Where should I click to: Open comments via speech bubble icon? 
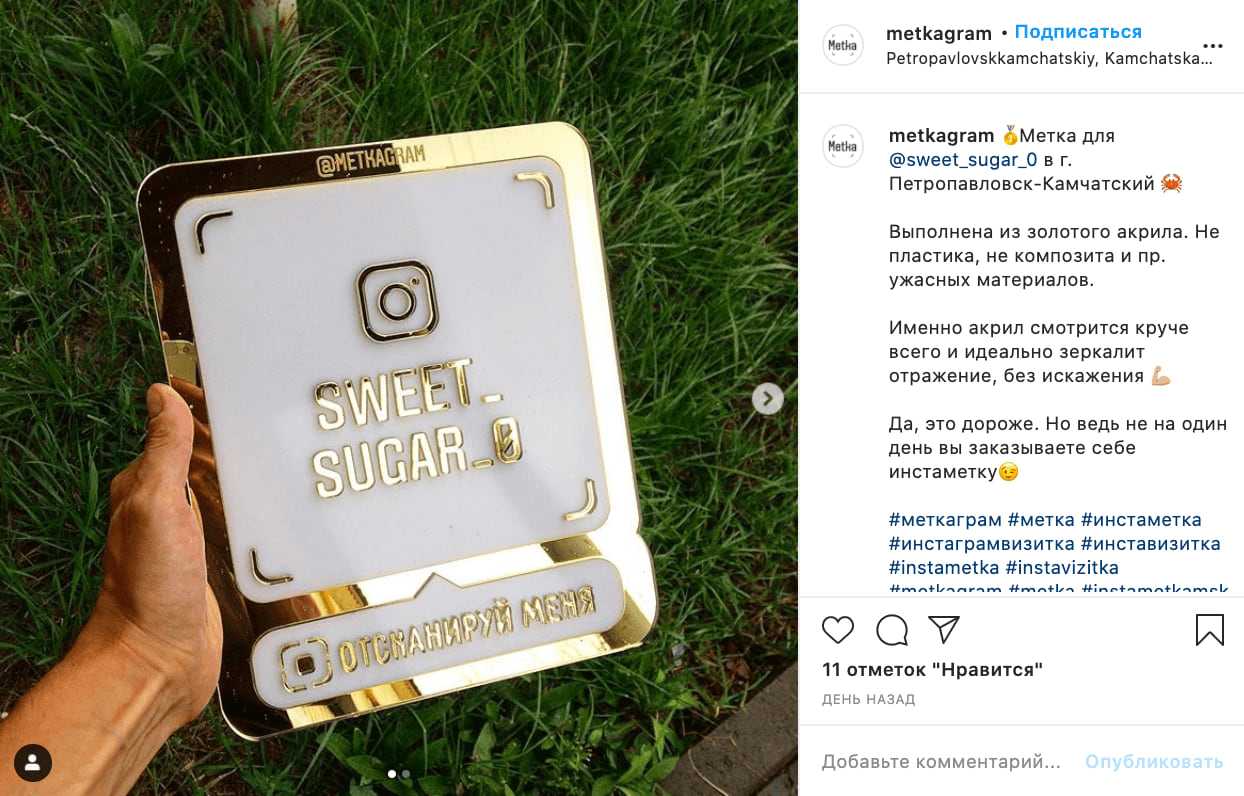[892, 629]
